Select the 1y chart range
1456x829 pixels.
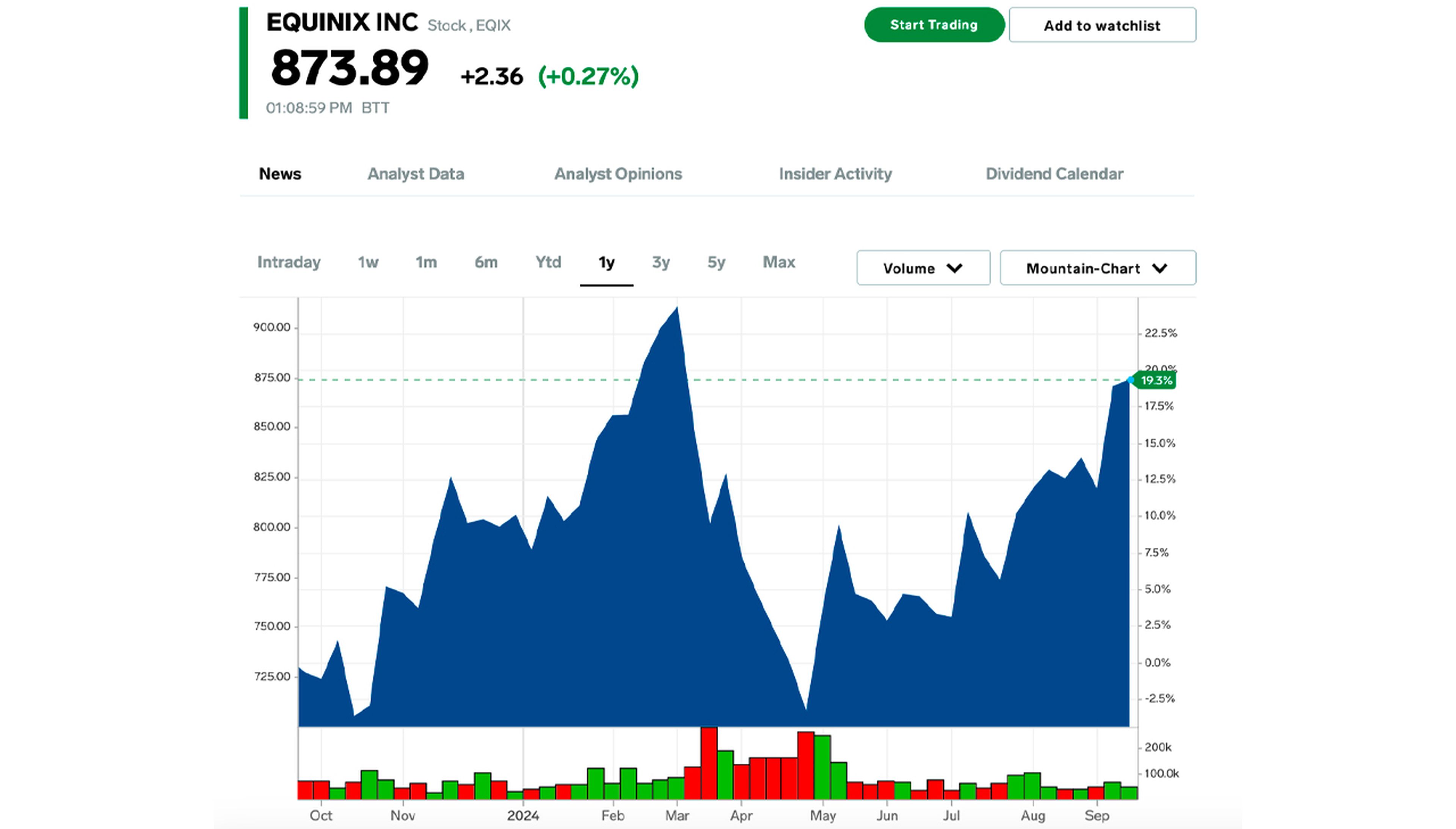click(x=606, y=262)
